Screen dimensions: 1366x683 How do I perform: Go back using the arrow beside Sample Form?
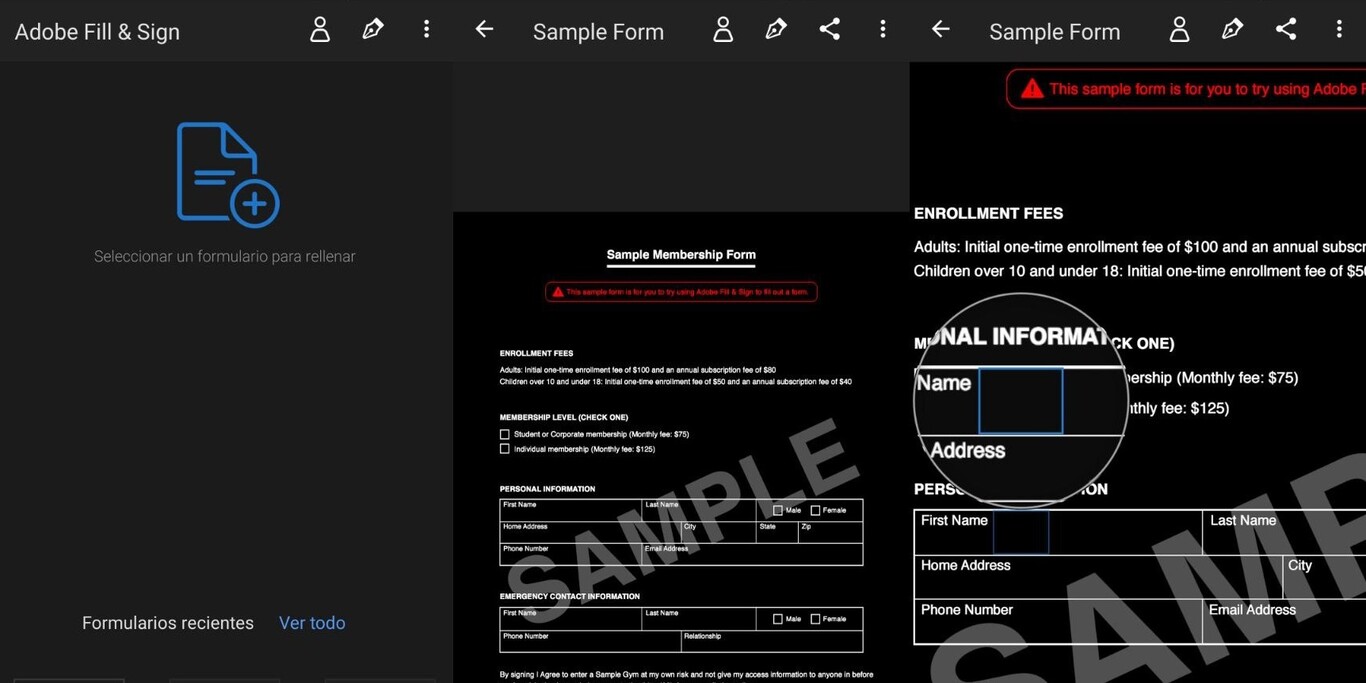pyautogui.click(x=484, y=30)
